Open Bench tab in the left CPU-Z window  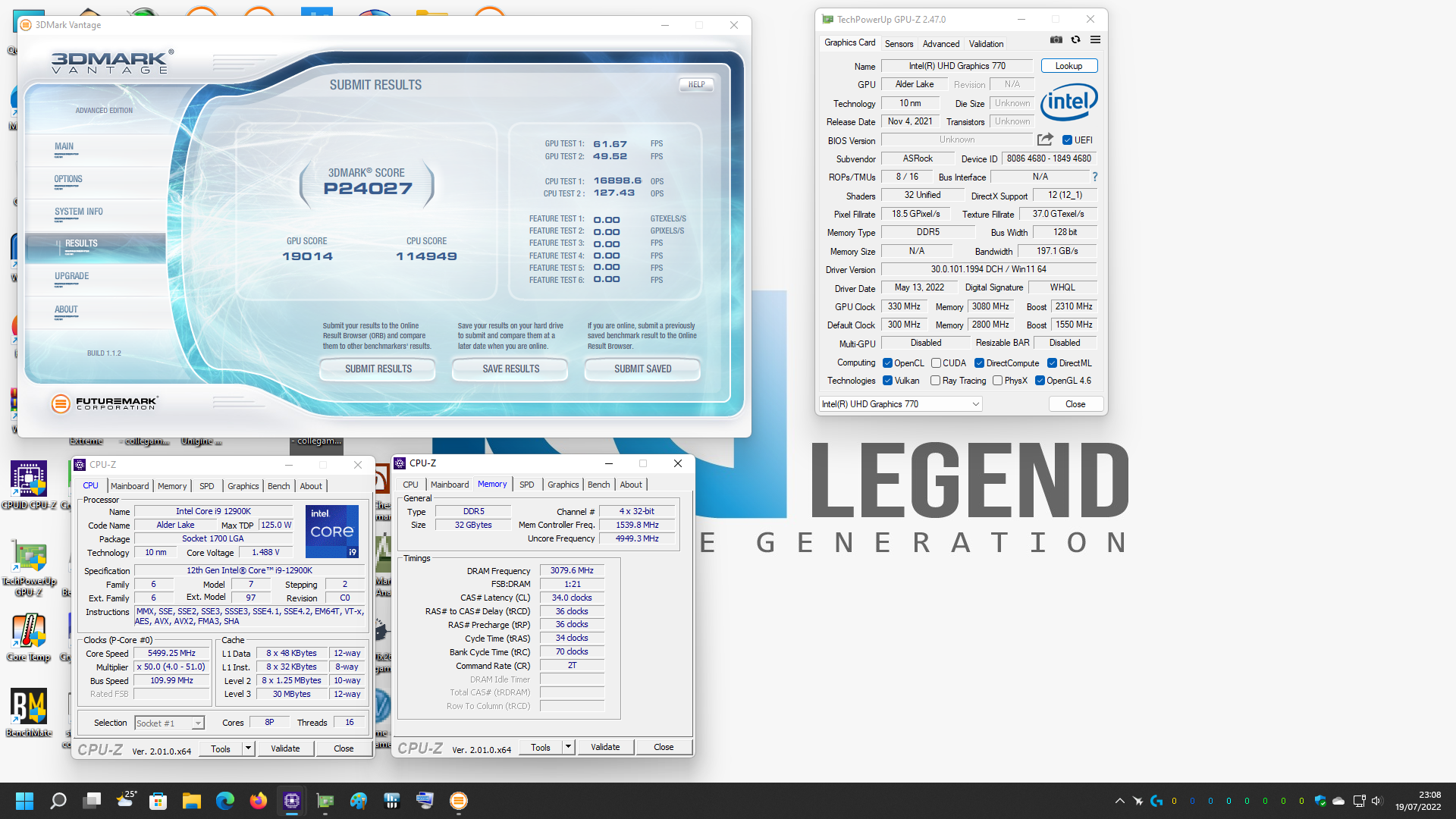pyautogui.click(x=279, y=486)
